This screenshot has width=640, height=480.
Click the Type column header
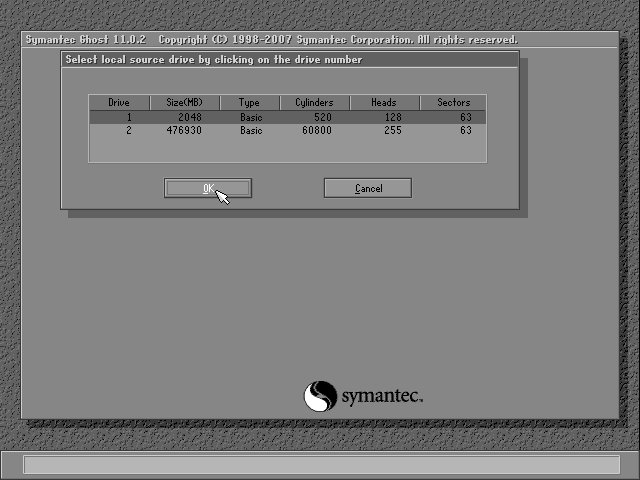(x=249, y=102)
